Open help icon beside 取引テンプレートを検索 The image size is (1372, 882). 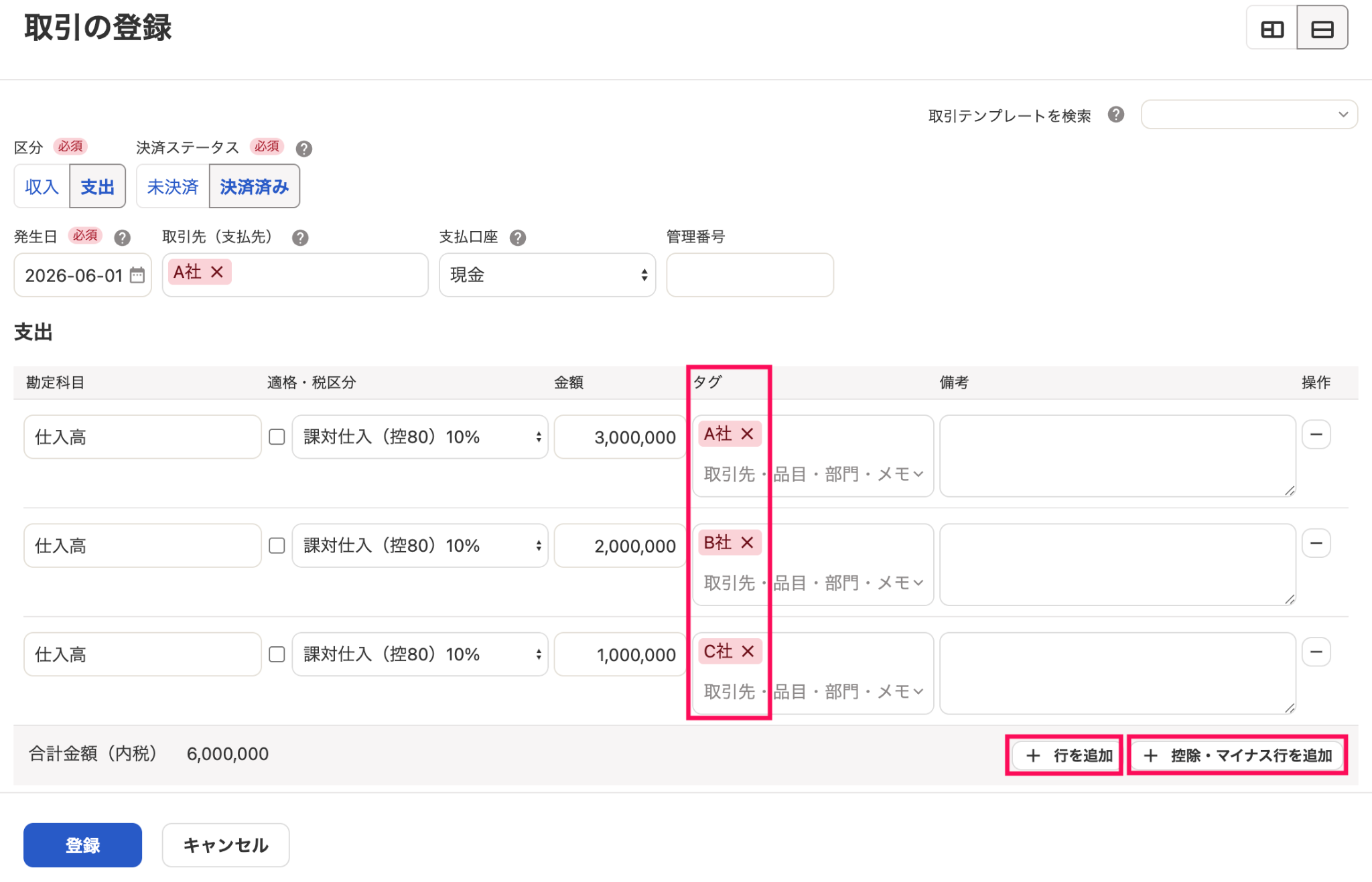tap(1115, 115)
